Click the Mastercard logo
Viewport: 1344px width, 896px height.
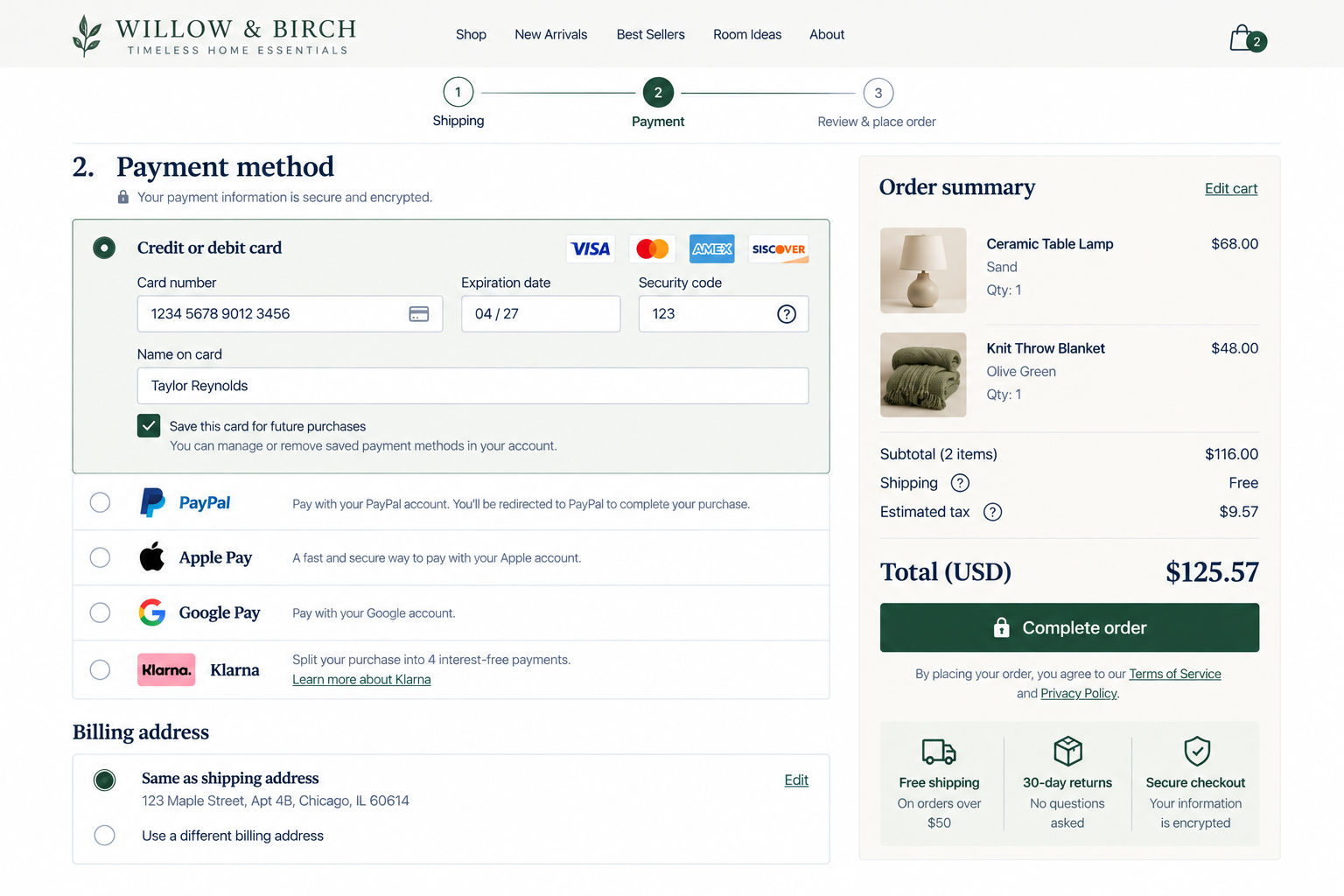click(652, 249)
